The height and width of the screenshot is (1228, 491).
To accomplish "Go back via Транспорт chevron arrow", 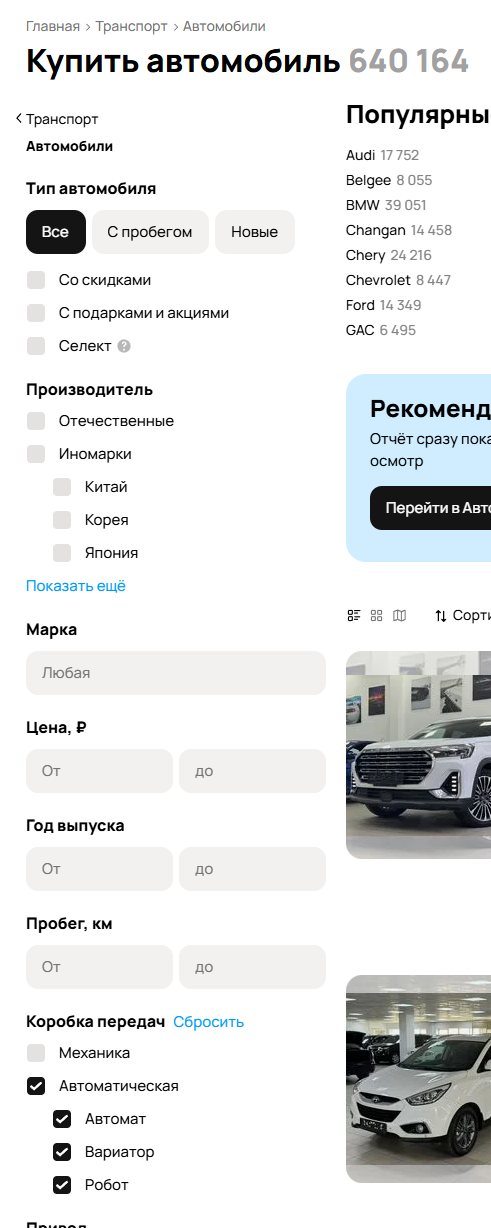I will (19, 119).
